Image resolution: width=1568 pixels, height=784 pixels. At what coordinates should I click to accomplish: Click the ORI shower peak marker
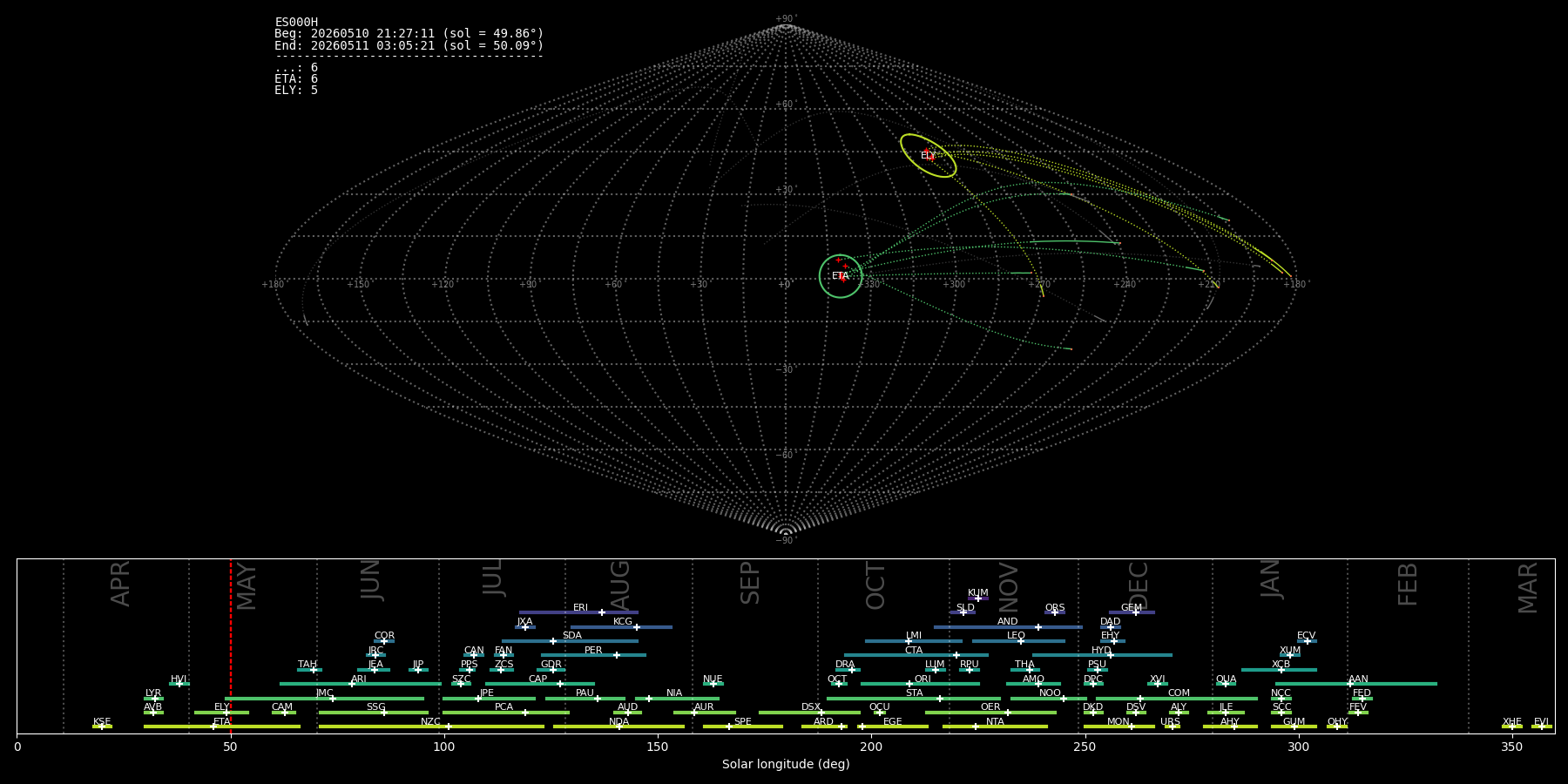click(x=909, y=684)
